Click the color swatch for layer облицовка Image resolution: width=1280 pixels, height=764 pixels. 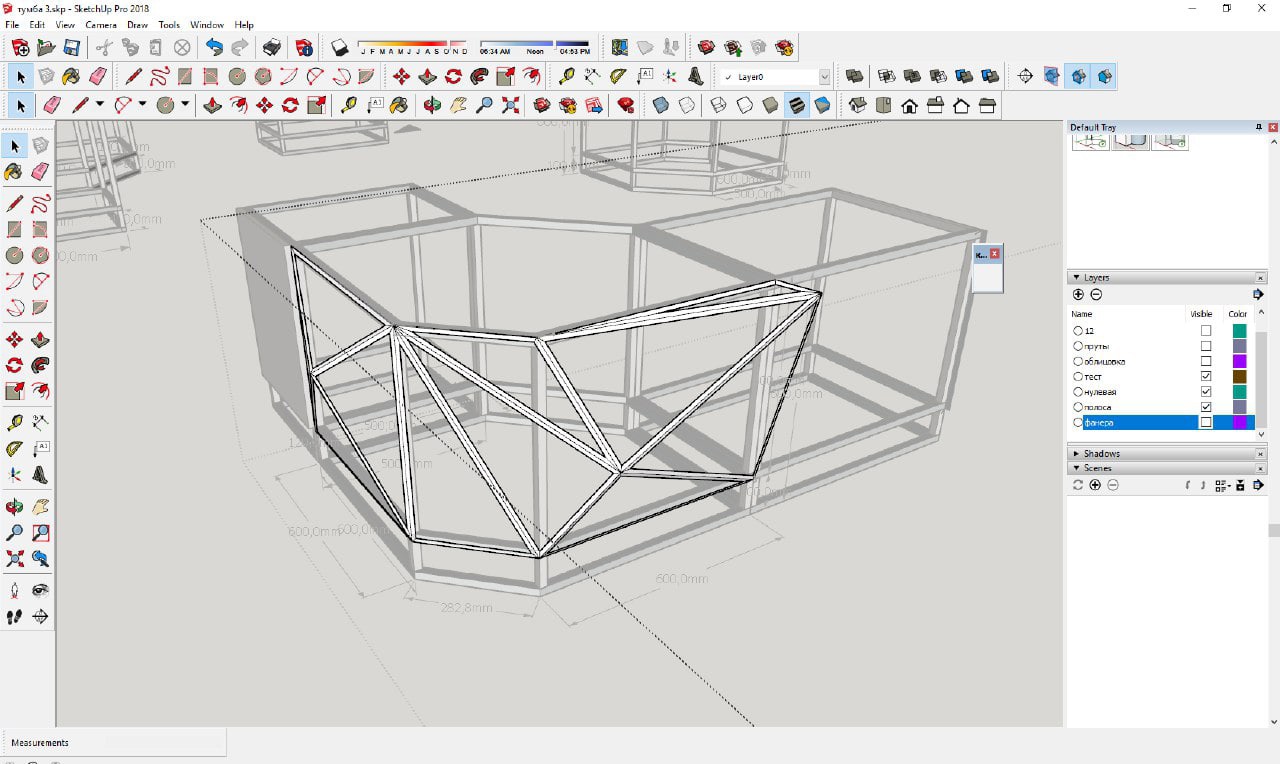coord(1240,361)
